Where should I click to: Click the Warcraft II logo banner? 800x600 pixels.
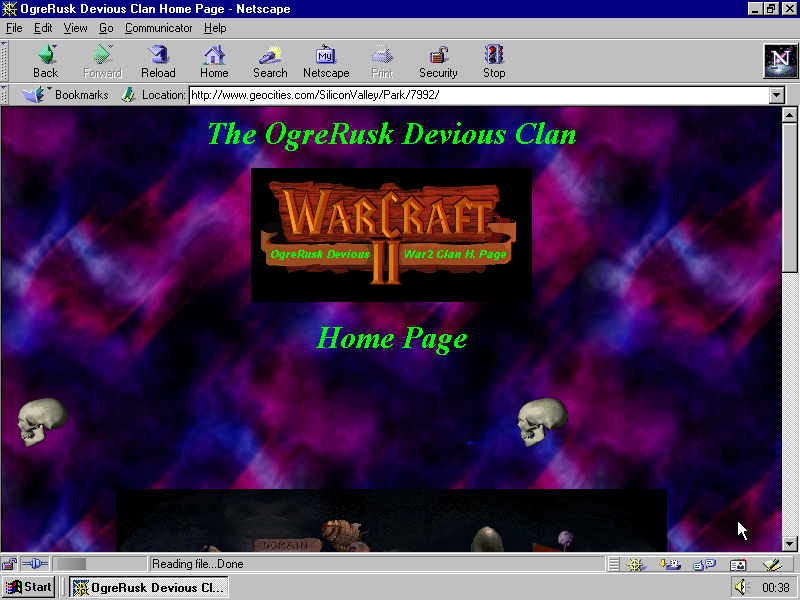tap(391, 235)
